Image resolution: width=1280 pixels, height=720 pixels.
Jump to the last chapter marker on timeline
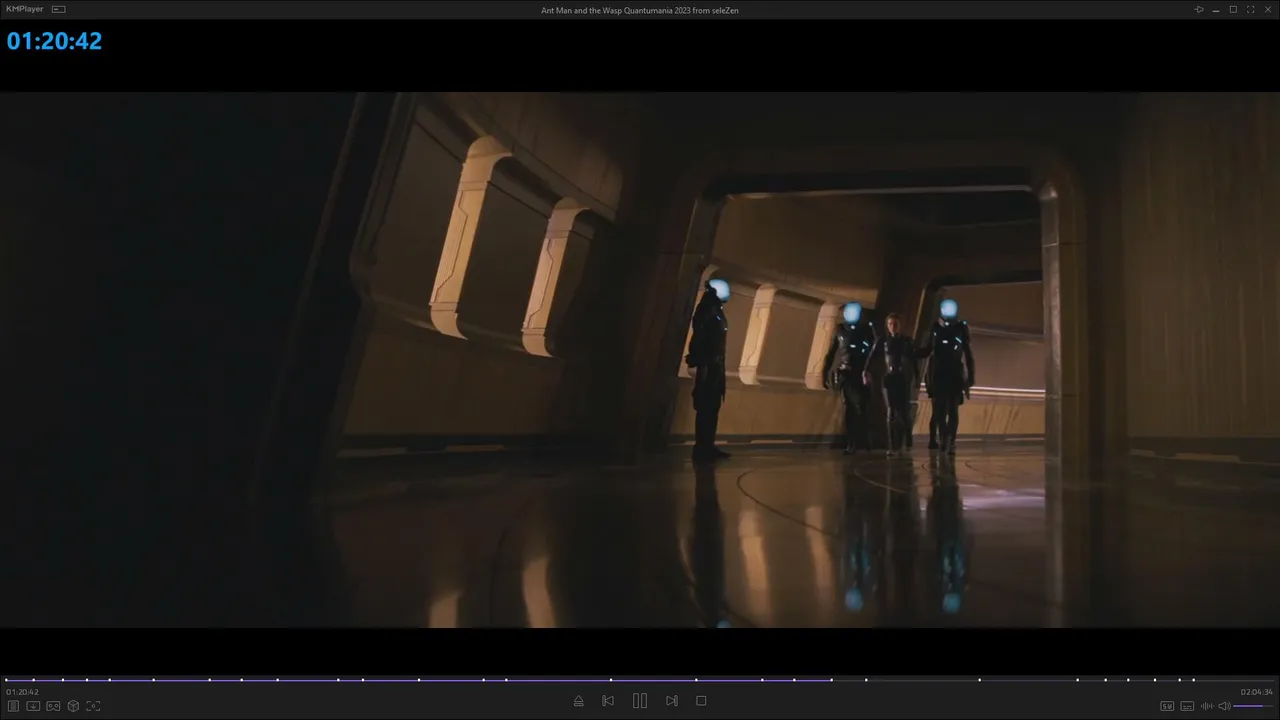pyautogui.click(x=1193, y=680)
